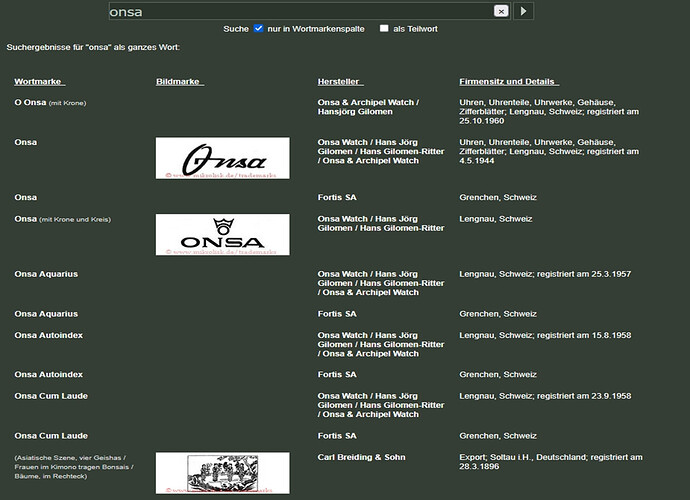
Task: Select Onsa Cum Laude entry registered 1958
Action: click(x=51, y=396)
